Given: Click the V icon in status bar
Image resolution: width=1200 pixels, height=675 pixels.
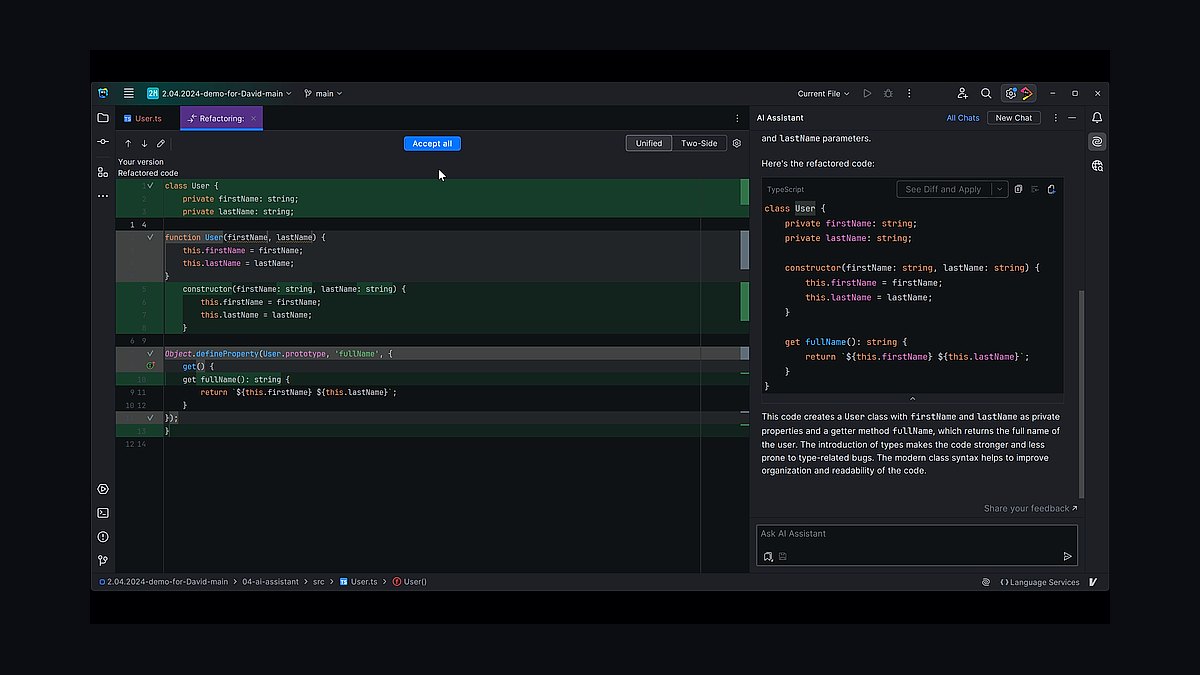Looking at the screenshot, I should [1094, 582].
